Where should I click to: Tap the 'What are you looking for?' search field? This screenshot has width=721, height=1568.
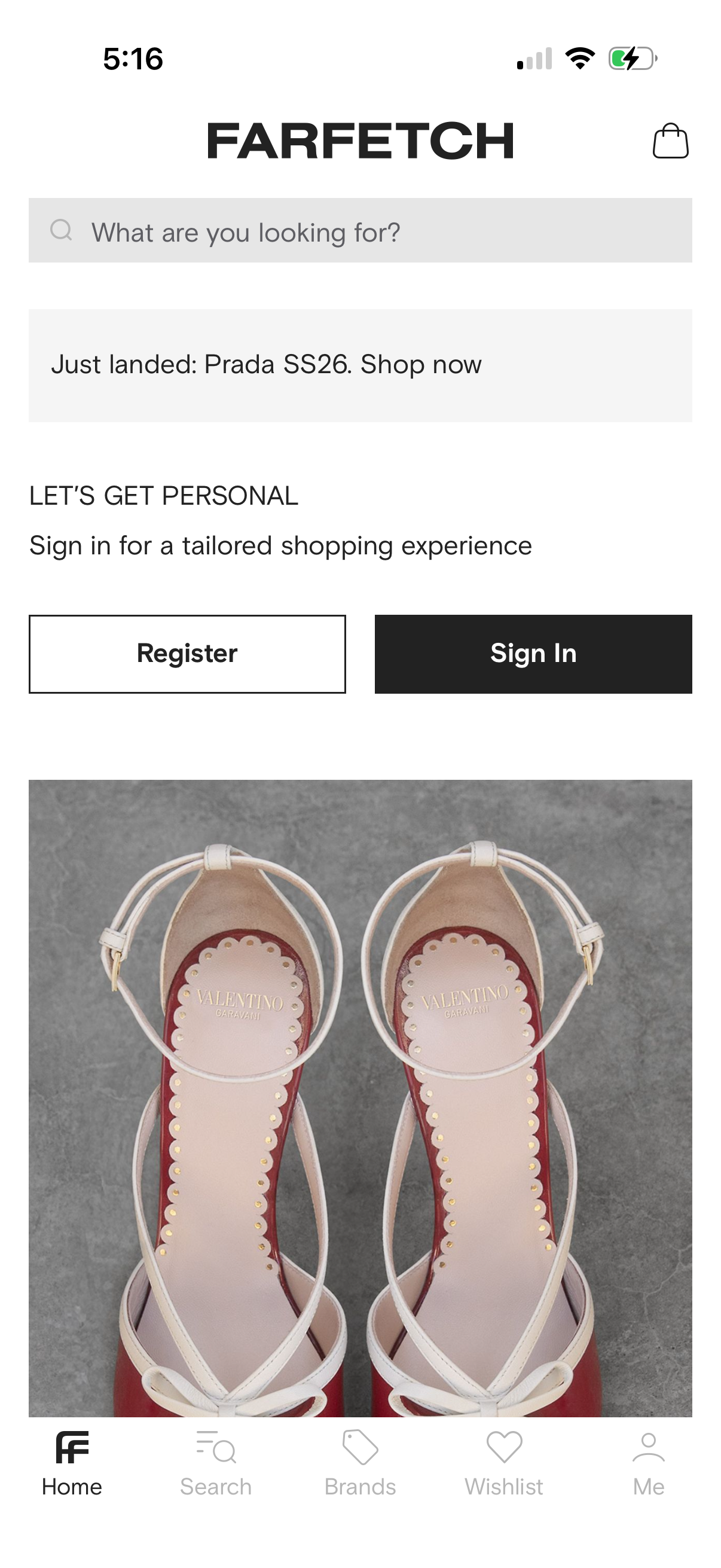pos(360,231)
